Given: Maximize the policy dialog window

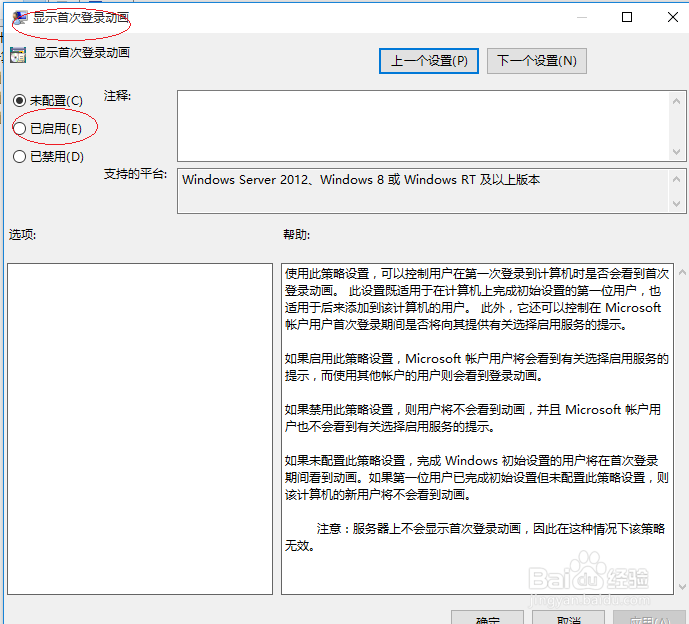Looking at the screenshot, I should tap(627, 17).
